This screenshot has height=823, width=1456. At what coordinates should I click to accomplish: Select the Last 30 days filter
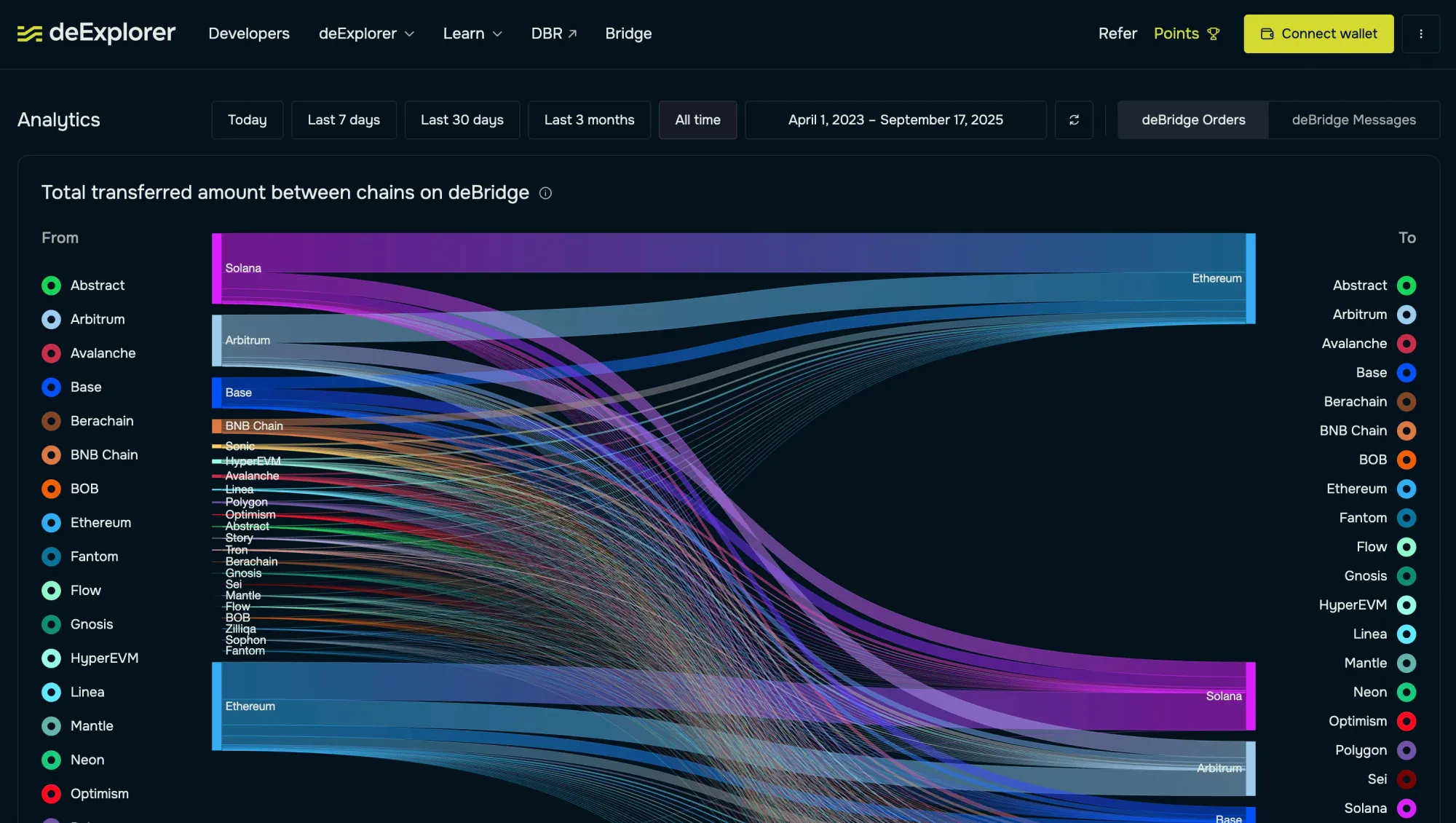[462, 120]
